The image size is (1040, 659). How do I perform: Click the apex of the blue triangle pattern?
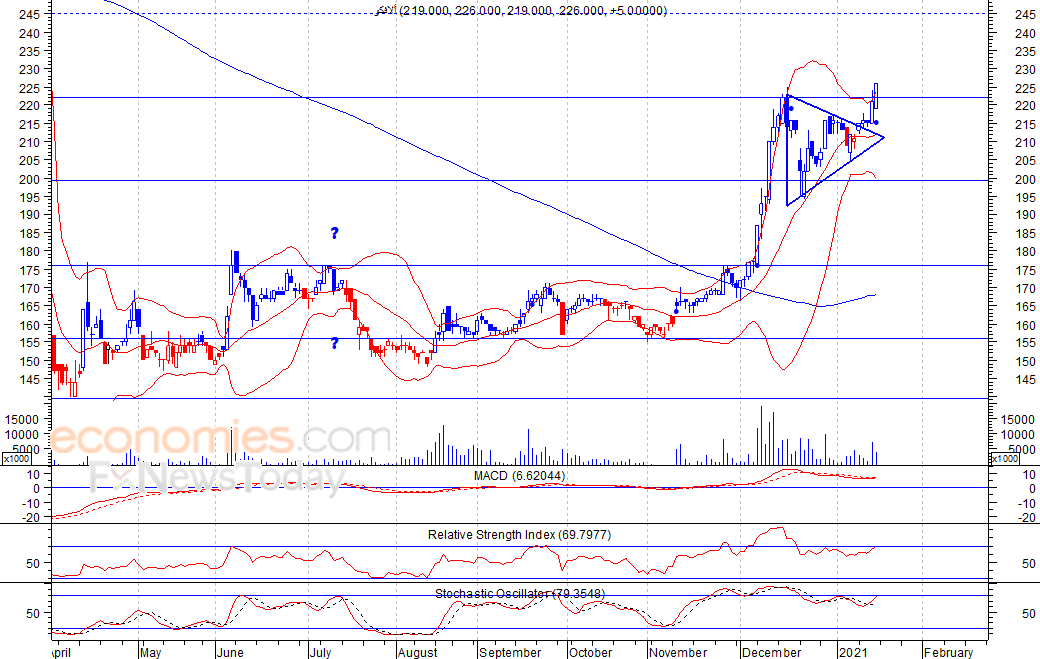(x=883, y=137)
